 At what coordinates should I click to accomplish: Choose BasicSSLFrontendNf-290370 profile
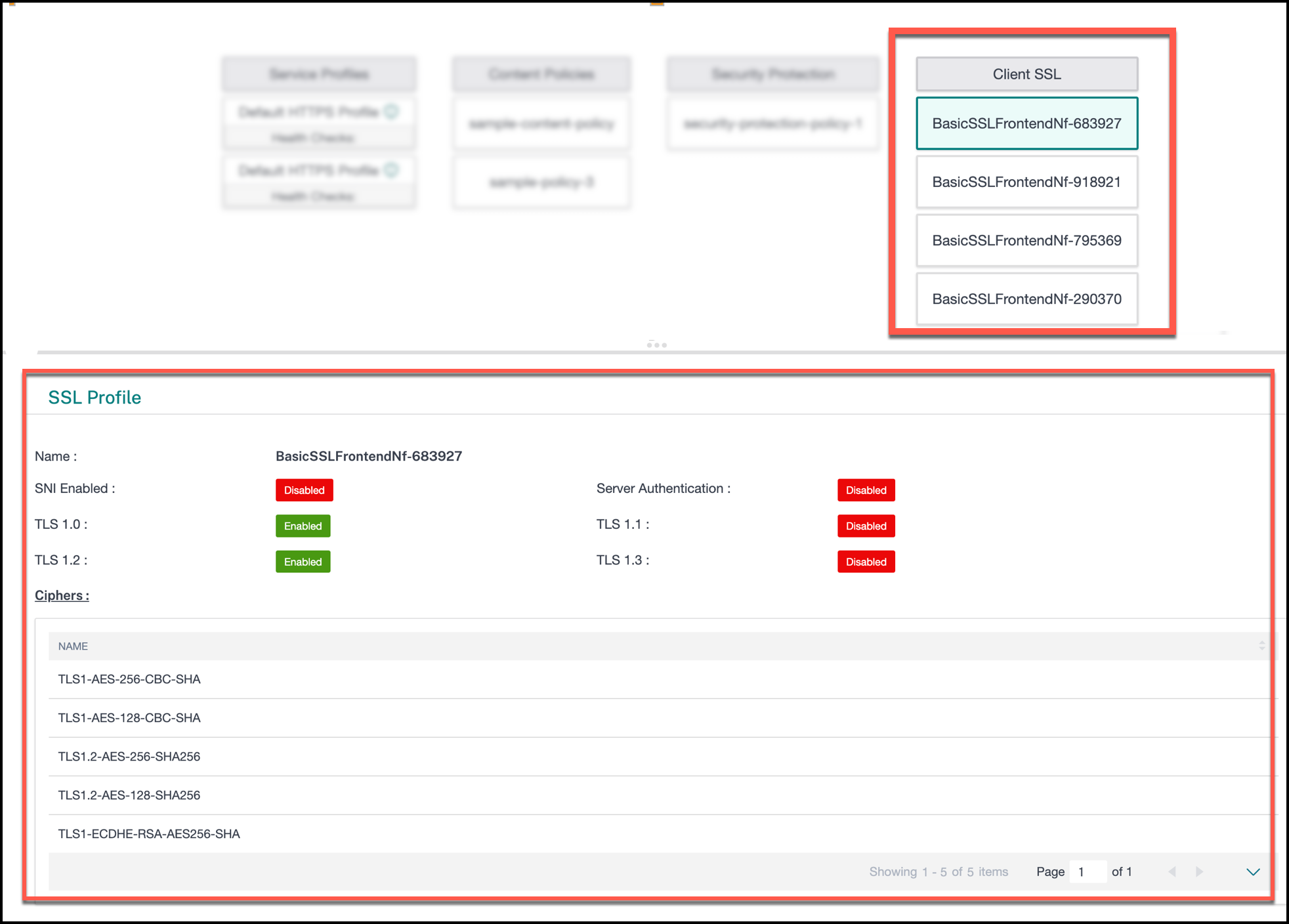[1026, 299]
